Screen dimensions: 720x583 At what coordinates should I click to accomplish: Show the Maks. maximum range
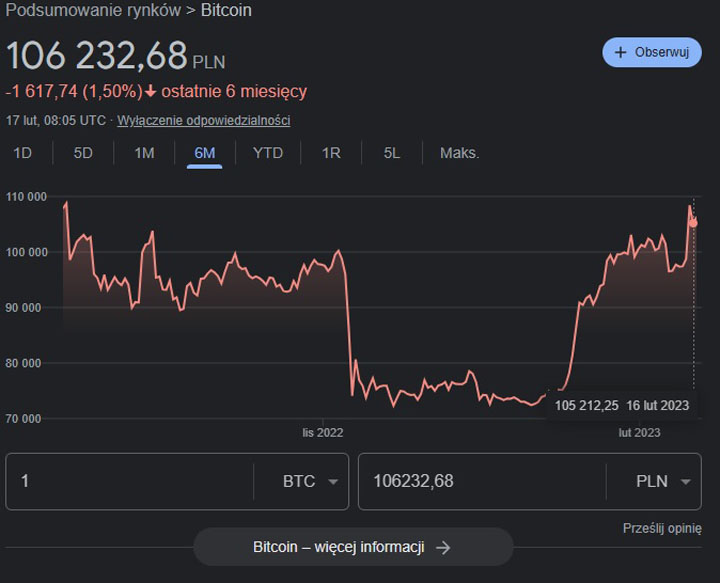point(460,153)
